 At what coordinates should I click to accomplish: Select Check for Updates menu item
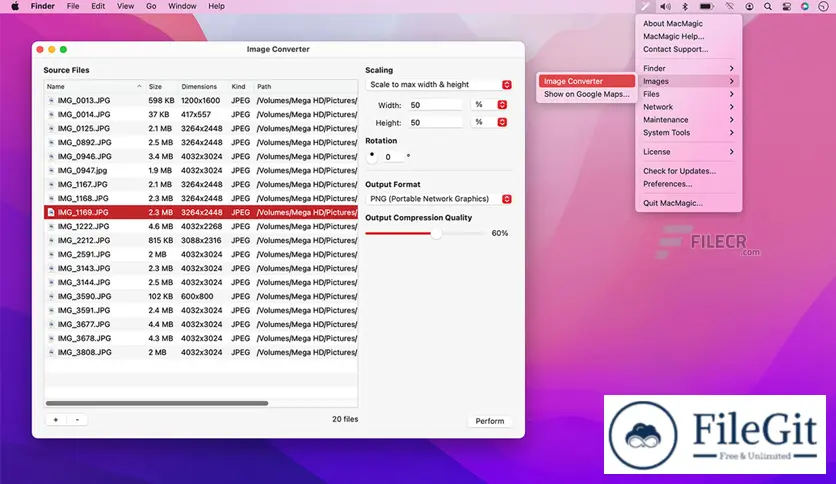click(679, 171)
